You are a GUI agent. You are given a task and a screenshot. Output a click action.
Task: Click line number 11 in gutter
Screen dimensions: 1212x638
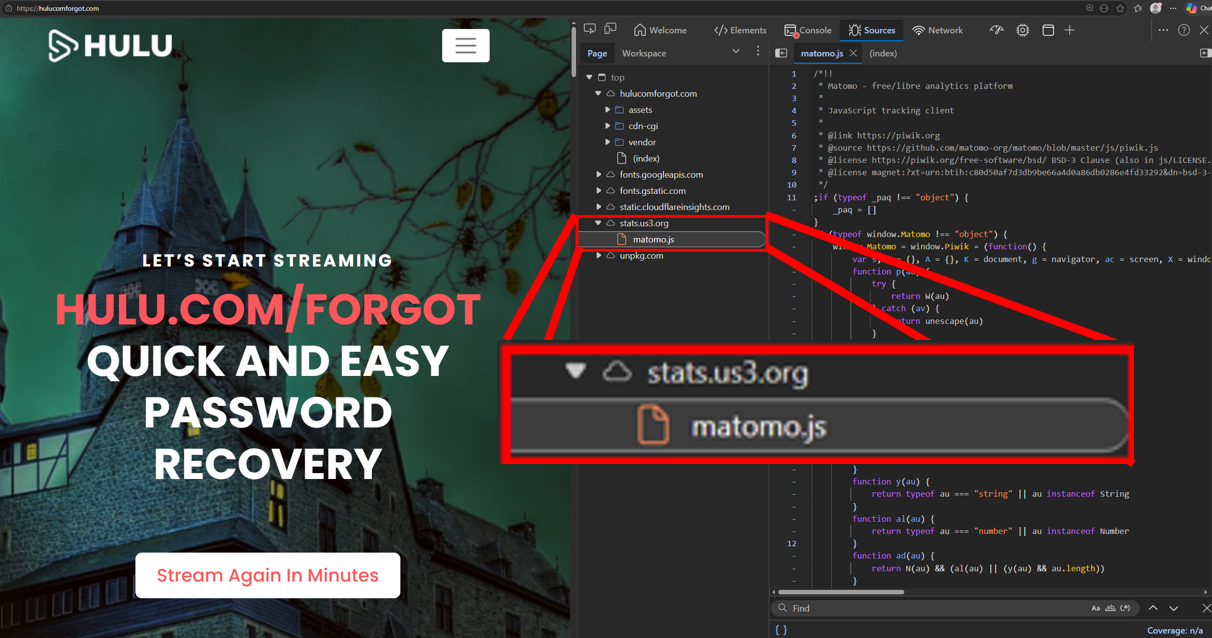(792, 197)
